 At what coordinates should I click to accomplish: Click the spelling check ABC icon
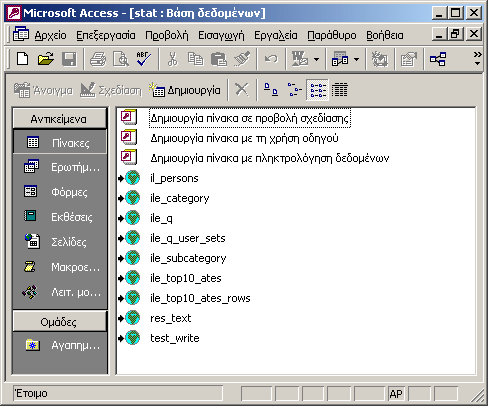[144, 59]
